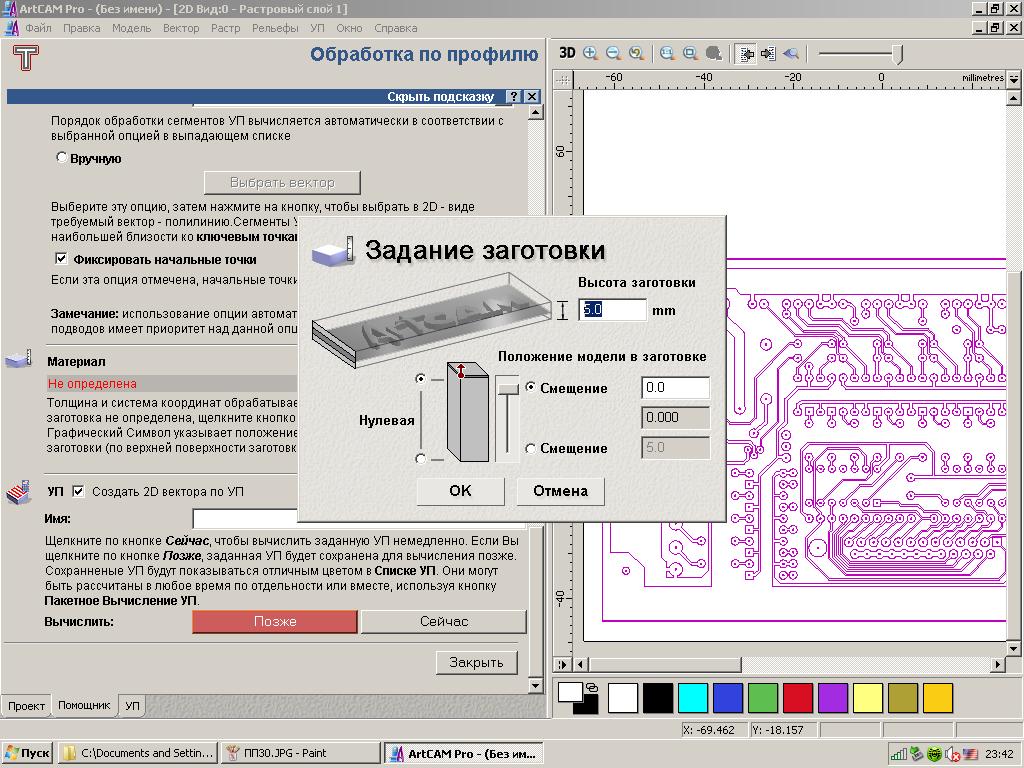The image size is (1024, 768).
Task: Pick the cyan colour swatch
Action: click(x=692, y=698)
